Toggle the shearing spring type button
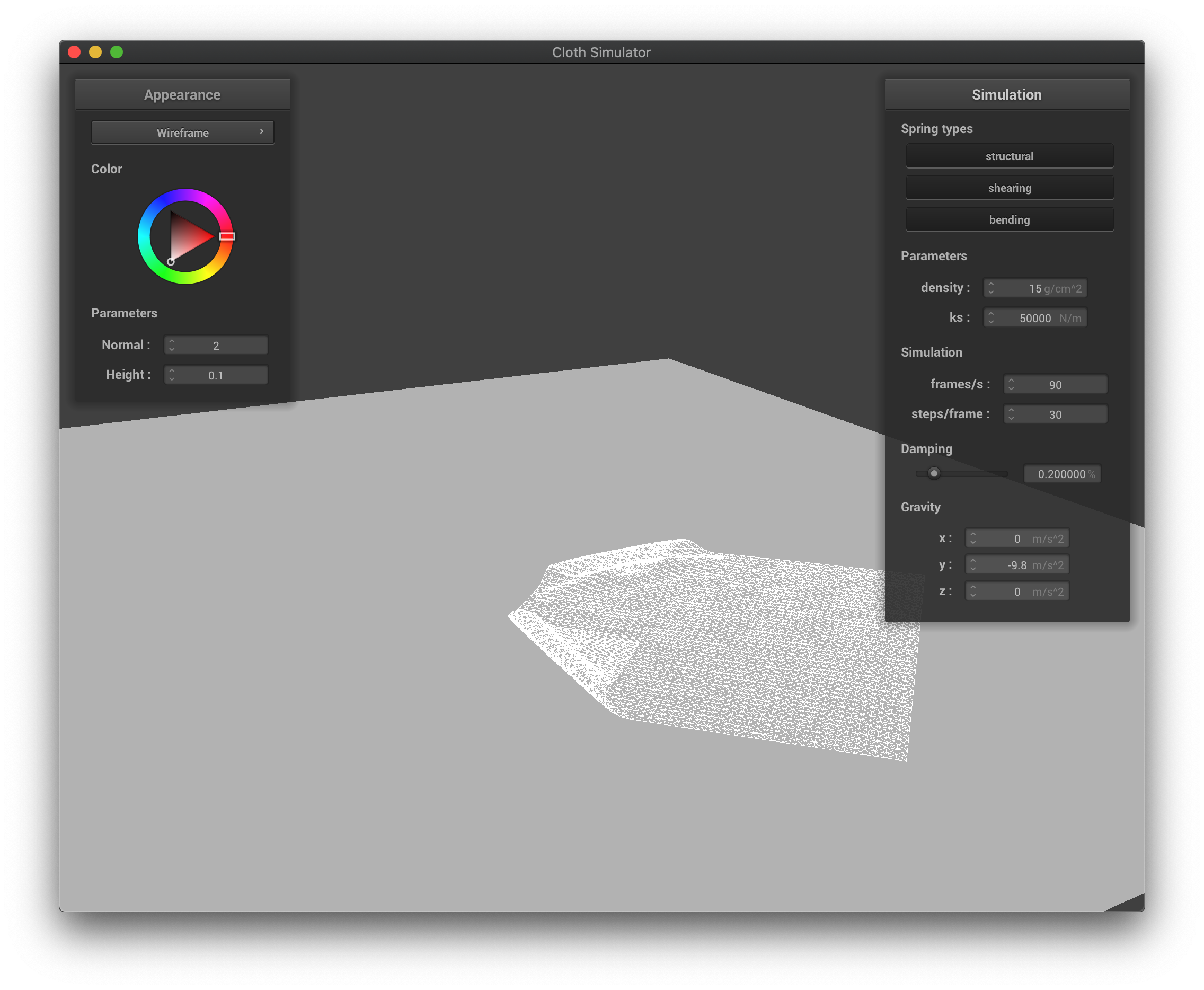1204x990 pixels. (x=1009, y=188)
